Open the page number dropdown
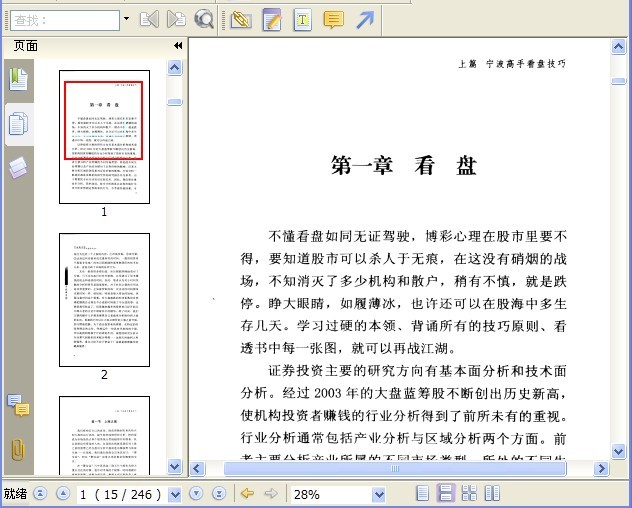632x508 pixels. (x=175, y=494)
